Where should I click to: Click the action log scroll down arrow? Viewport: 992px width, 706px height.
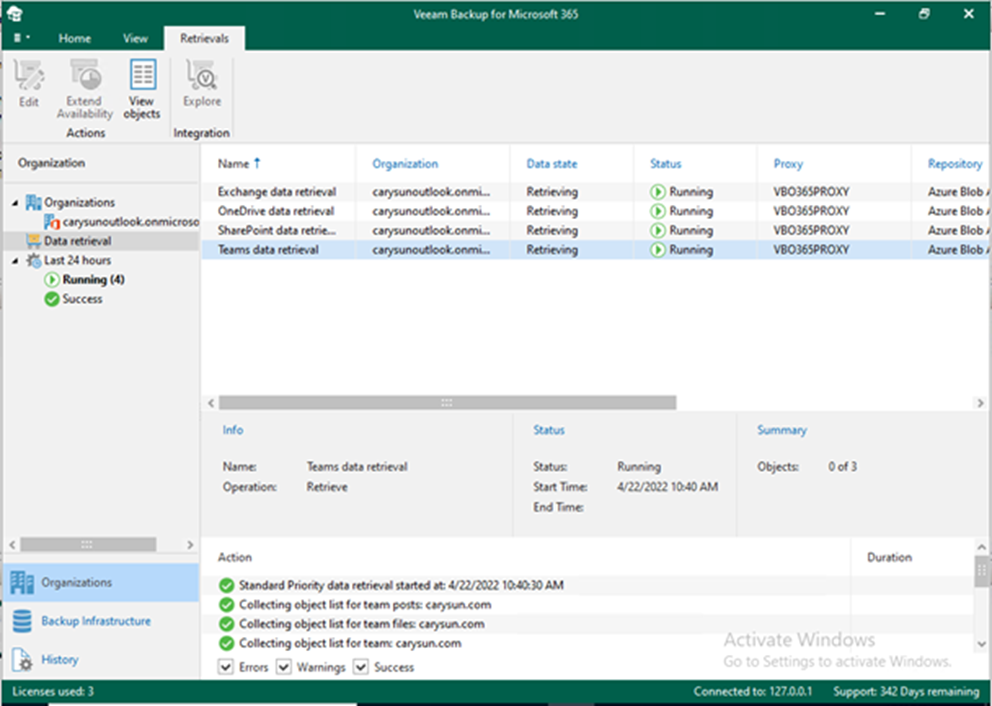(981, 645)
